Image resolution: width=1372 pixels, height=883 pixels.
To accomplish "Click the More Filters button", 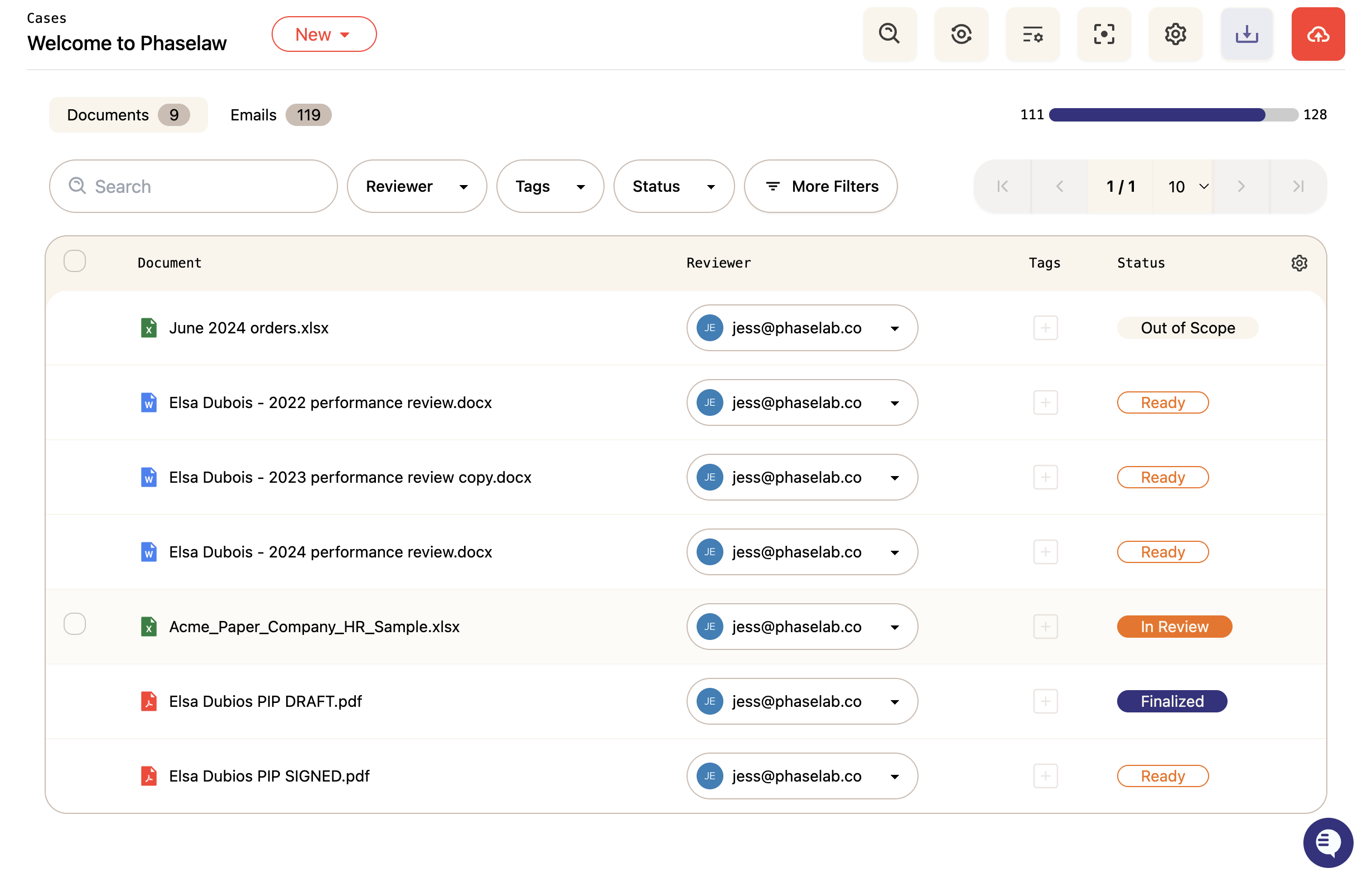I will click(x=821, y=186).
